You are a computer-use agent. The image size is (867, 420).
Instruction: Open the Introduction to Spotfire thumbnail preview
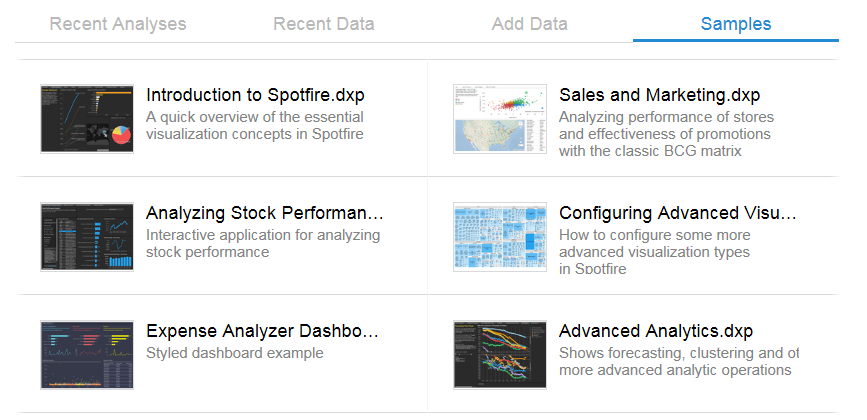pos(87,119)
